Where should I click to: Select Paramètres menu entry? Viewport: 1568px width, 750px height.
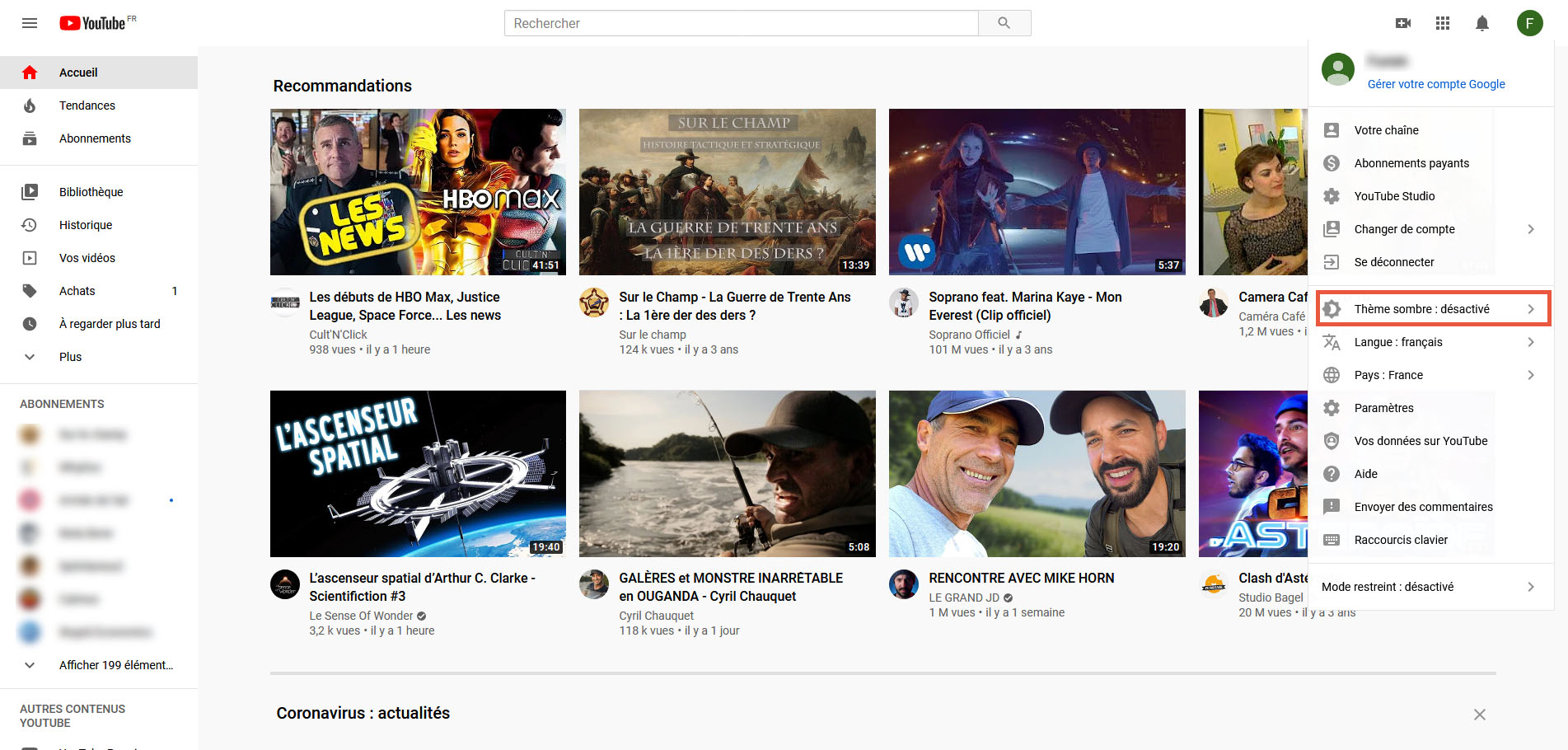[x=1431, y=408]
